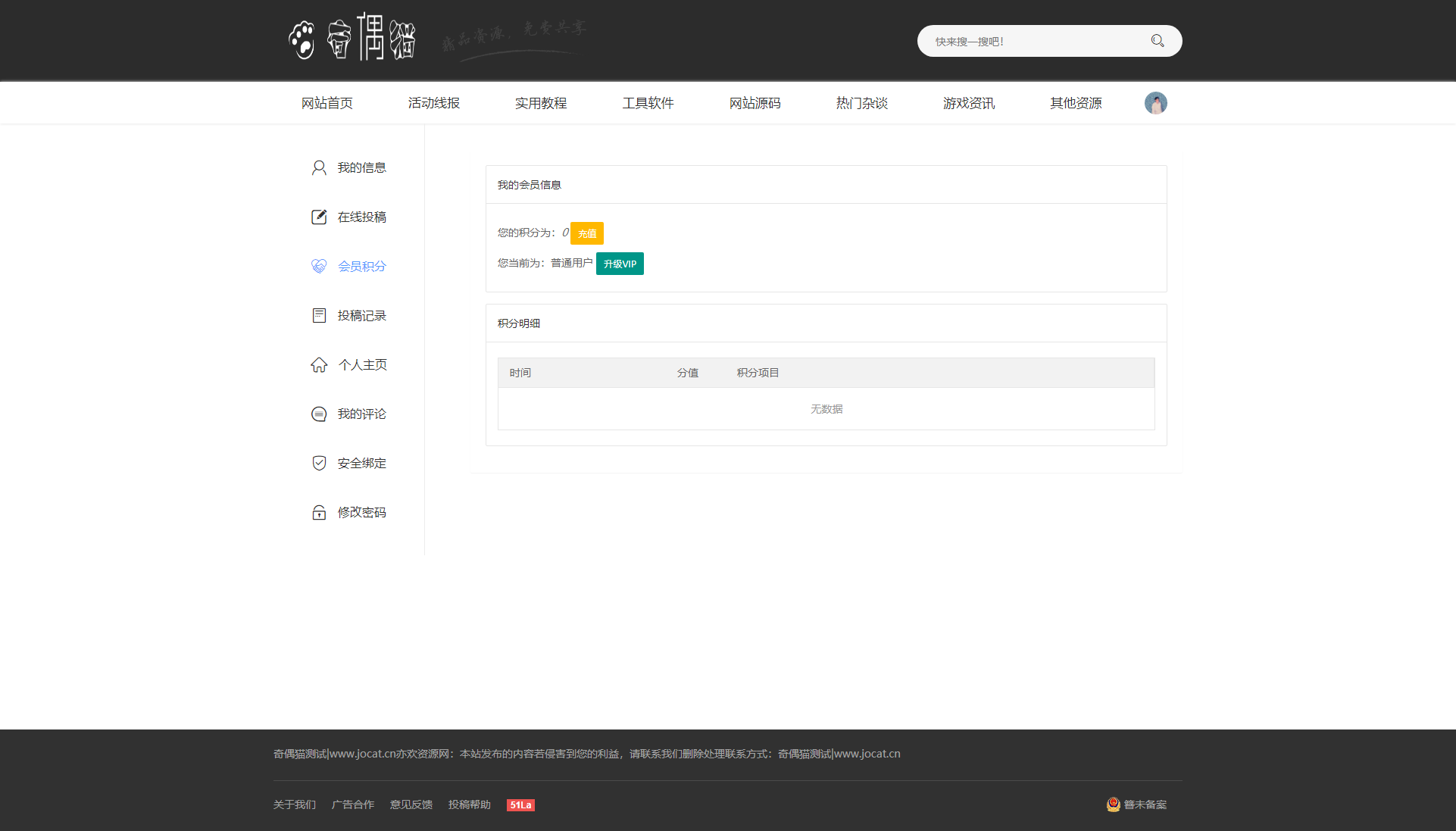Select 我的信息 in the sidebar
1456x831 pixels.
click(x=362, y=168)
